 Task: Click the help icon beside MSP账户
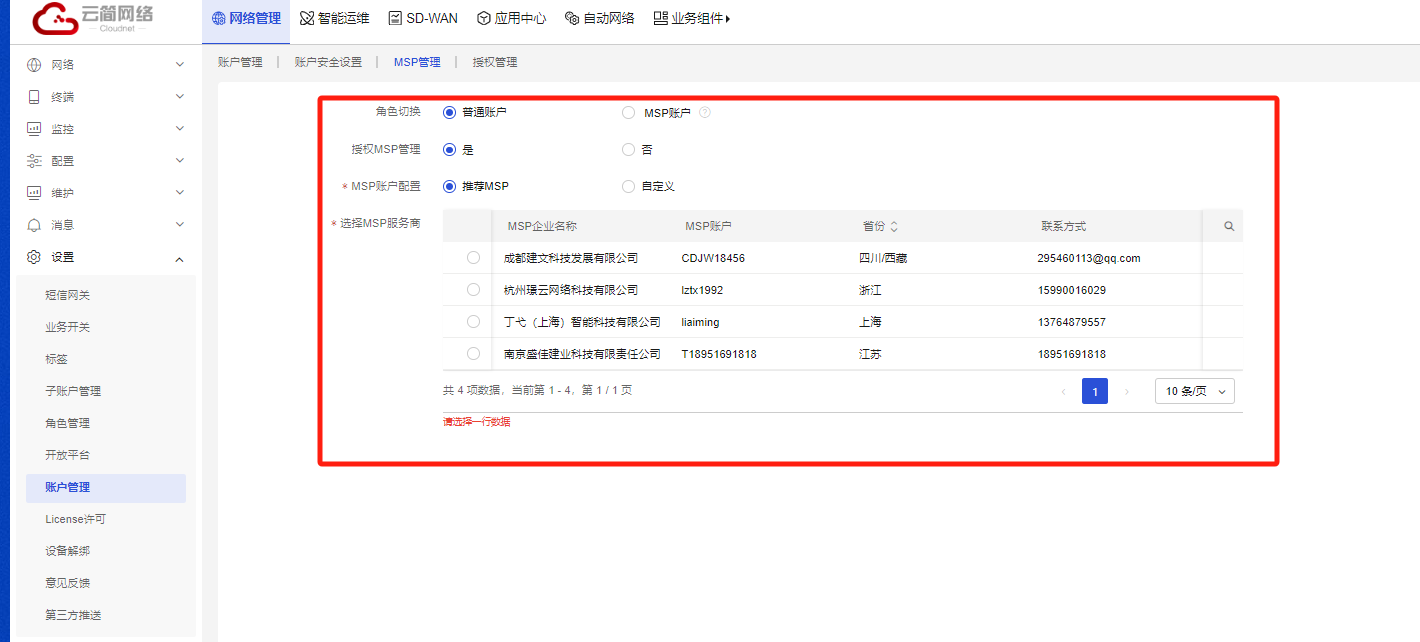coord(705,113)
